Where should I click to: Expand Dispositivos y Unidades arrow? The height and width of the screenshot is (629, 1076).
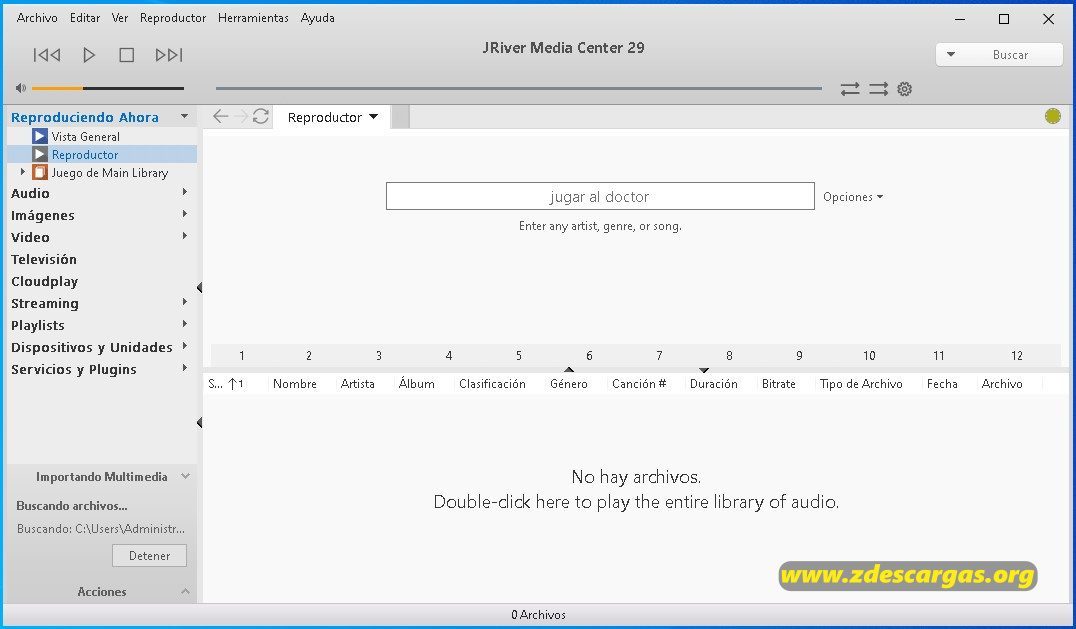click(184, 346)
